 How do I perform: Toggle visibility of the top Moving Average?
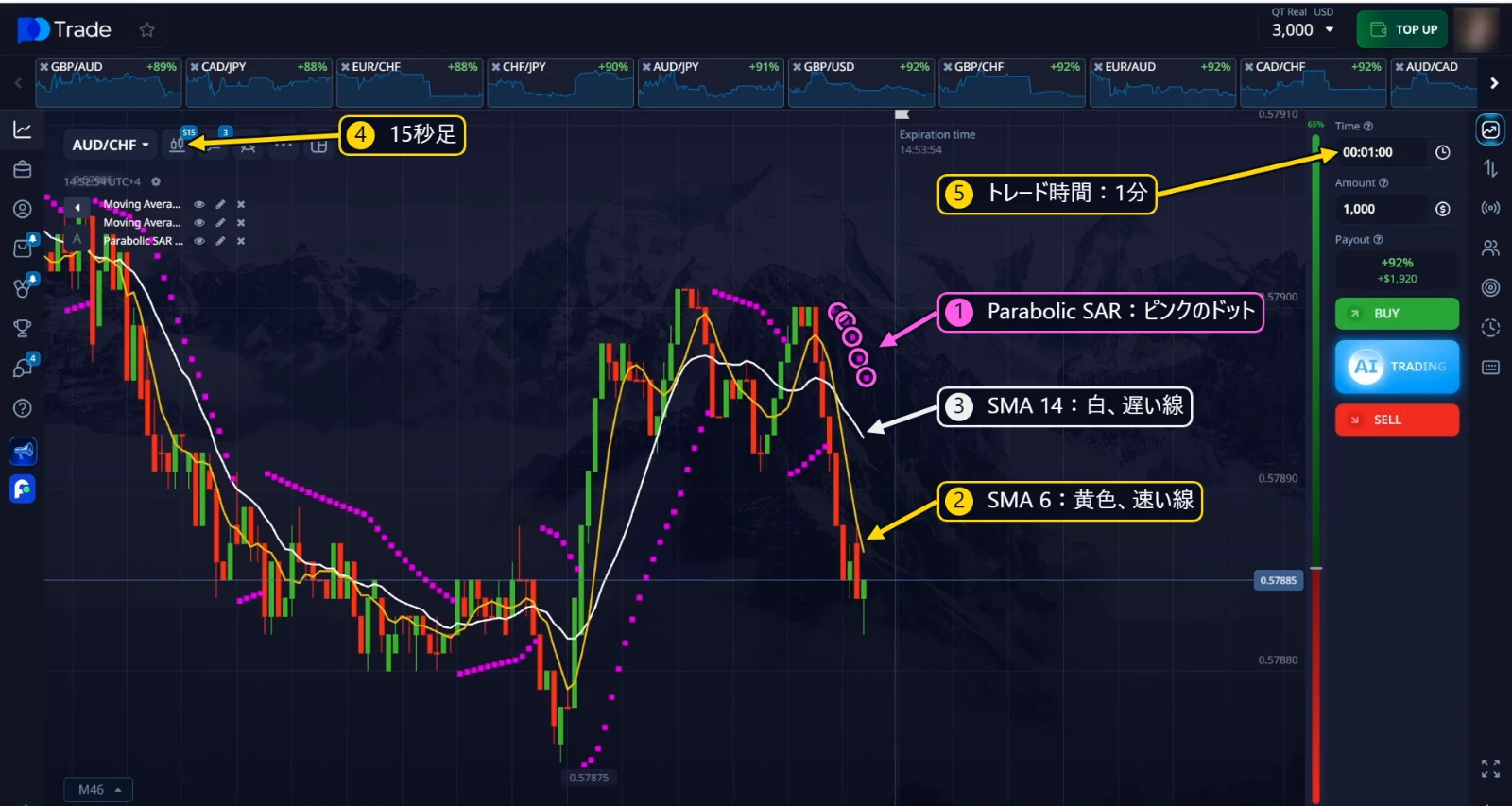point(199,204)
